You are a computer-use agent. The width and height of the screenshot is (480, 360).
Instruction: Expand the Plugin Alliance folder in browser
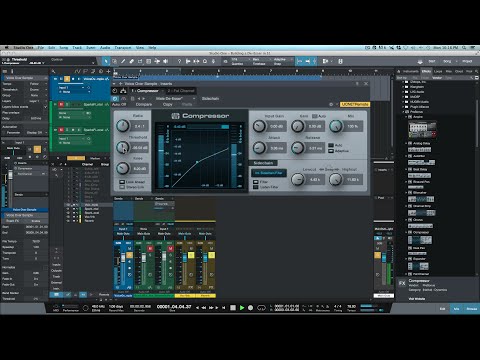click(x=403, y=107)
